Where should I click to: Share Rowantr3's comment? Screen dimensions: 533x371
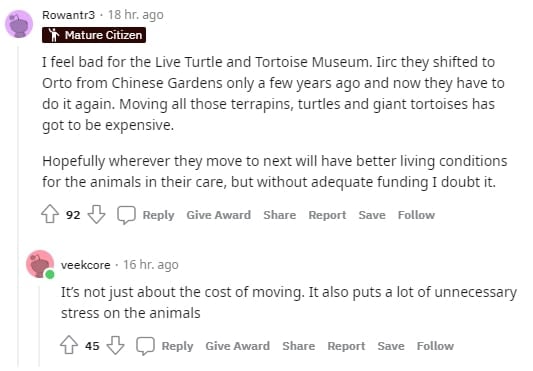279,215
